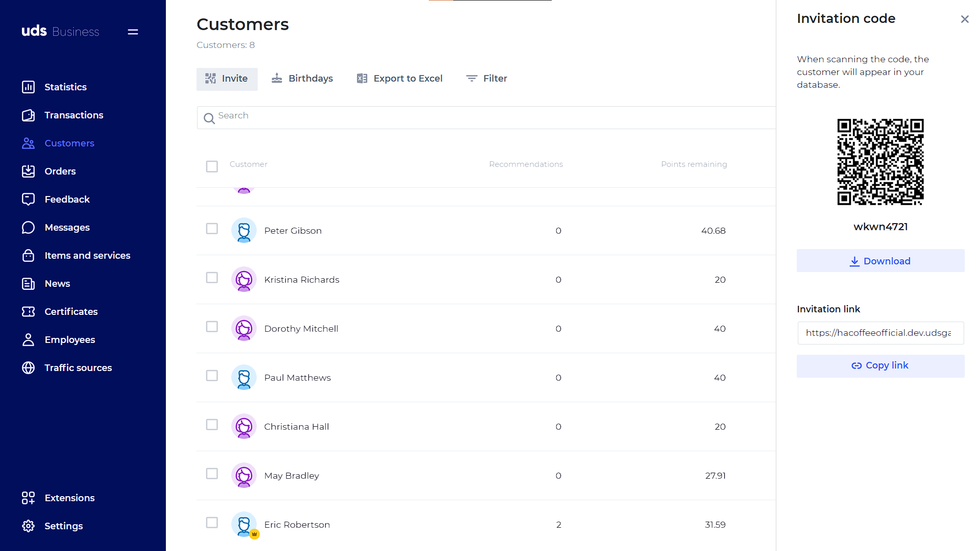Click Peter Gibson's avatar icon
980x551 pixels.
coord(244,231)
